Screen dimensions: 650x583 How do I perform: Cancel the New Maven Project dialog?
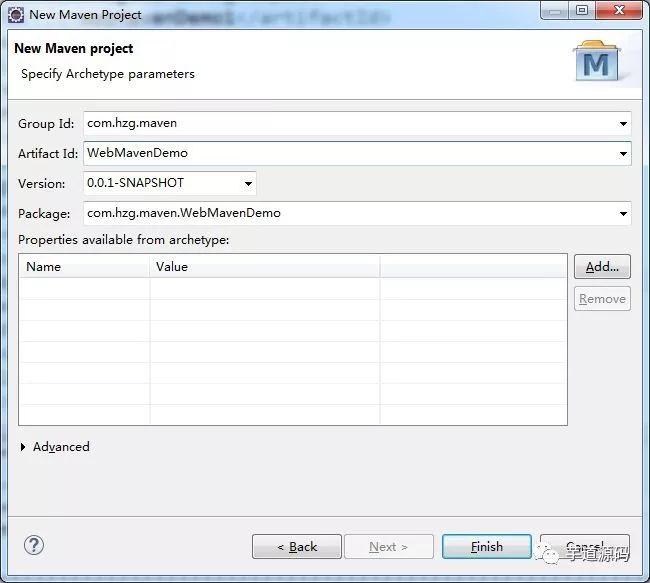(x=585, y=547)
